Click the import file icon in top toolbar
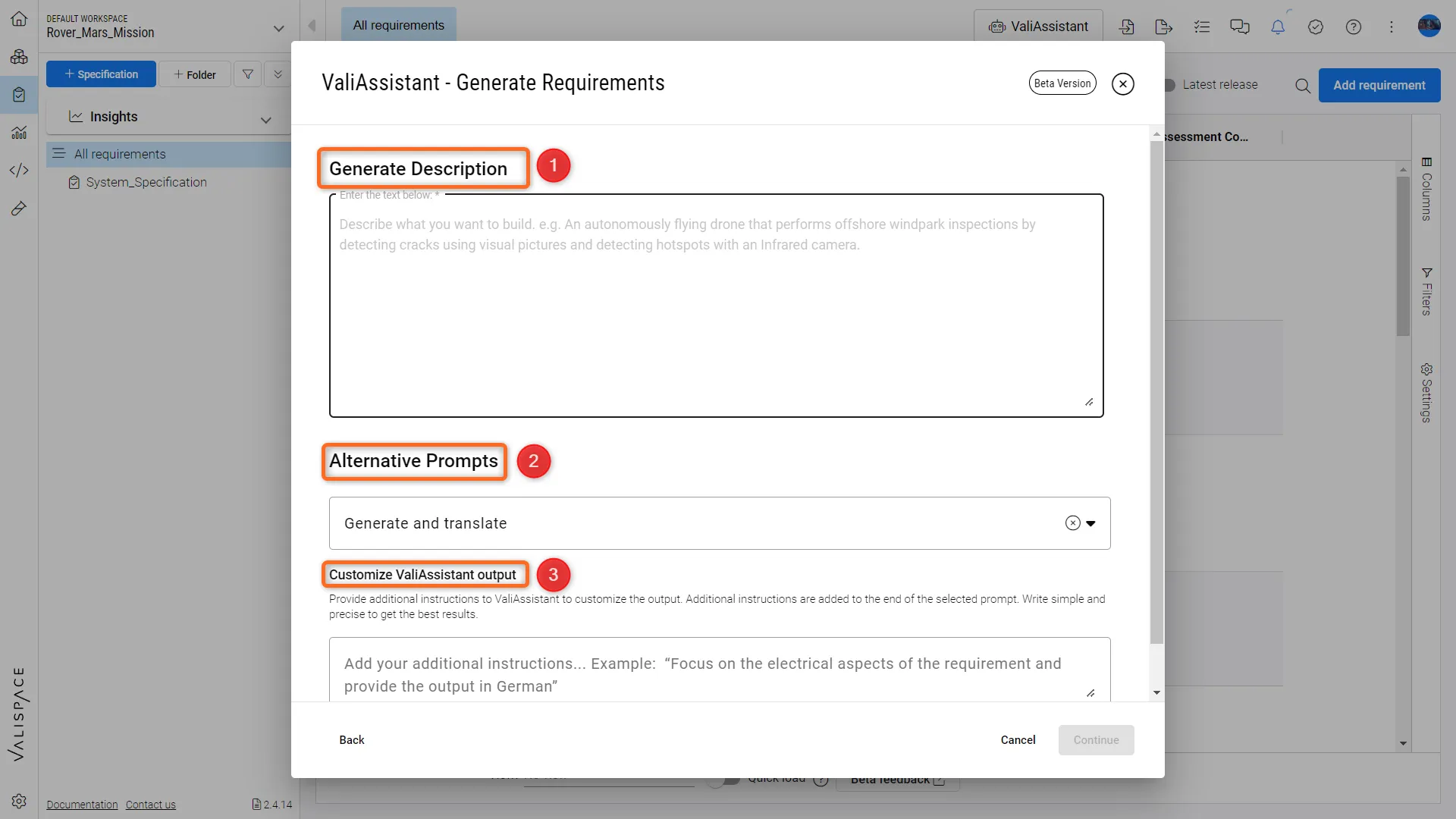Image resolution: width=1456 pixels, height=819 pixels. tap(1127, 27)
